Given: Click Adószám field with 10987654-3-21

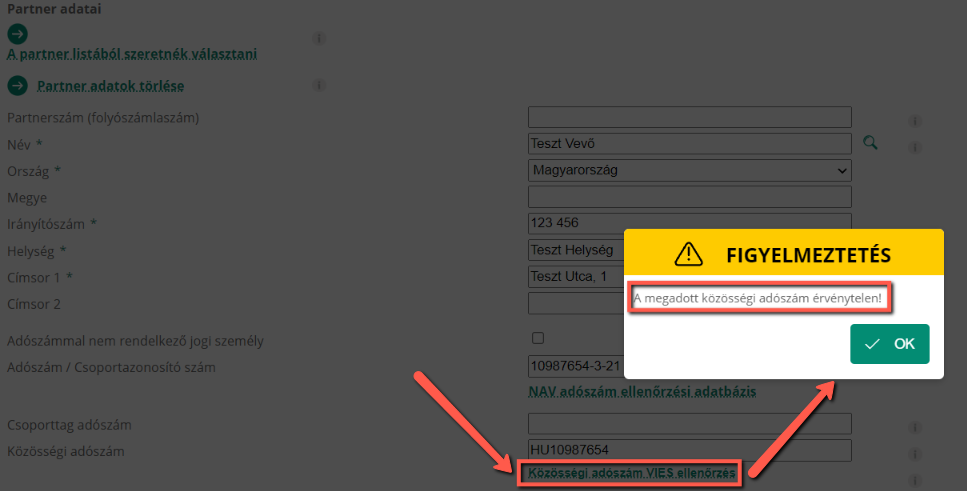Looking at the screenshot, I should pos(576,366).
